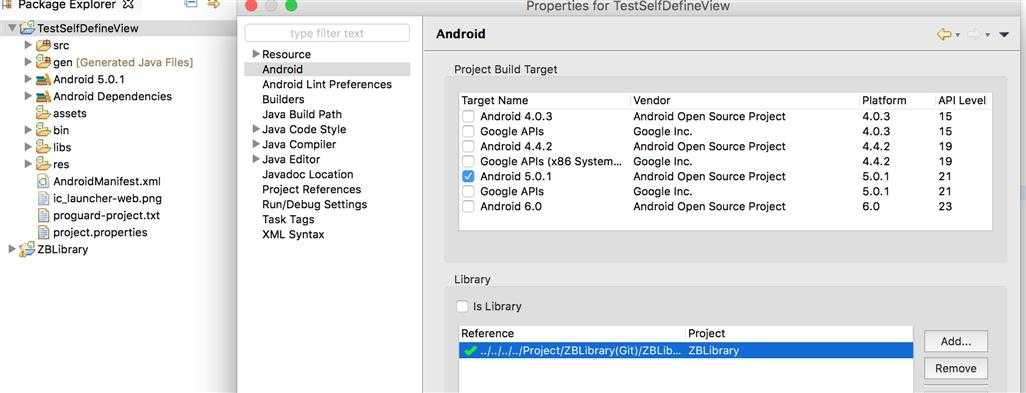Select Java Build Path page

point(302,114)
